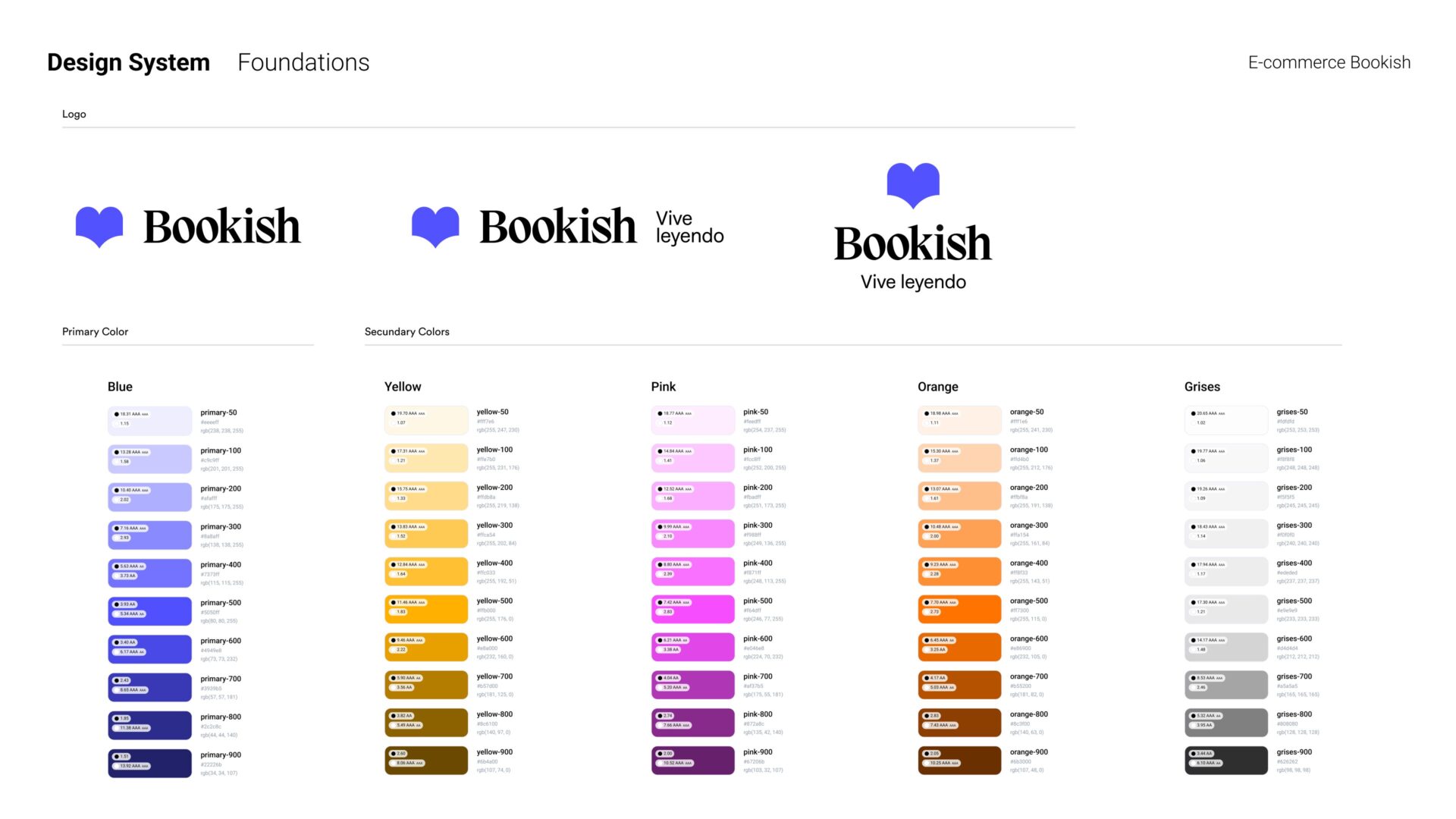
Task: Choose the pink-500 swatch
Action: (693, 608)
